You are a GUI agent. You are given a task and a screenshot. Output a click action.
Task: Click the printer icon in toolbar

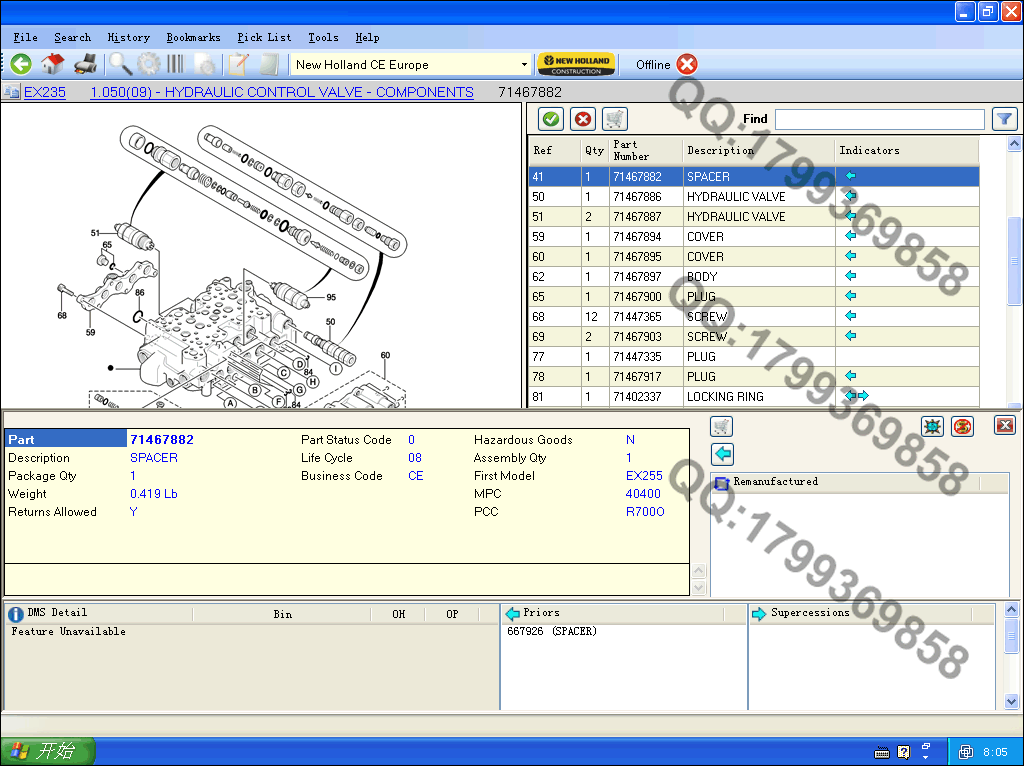[x=85, y=65]
